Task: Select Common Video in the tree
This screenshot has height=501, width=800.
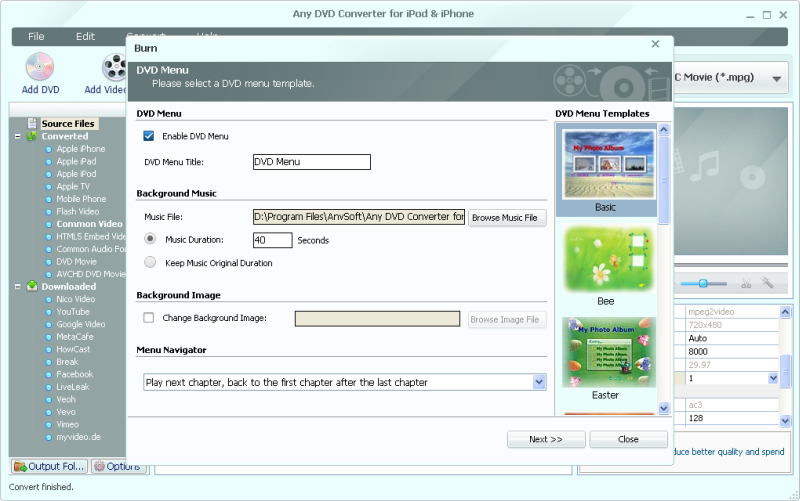Action: 89,224
